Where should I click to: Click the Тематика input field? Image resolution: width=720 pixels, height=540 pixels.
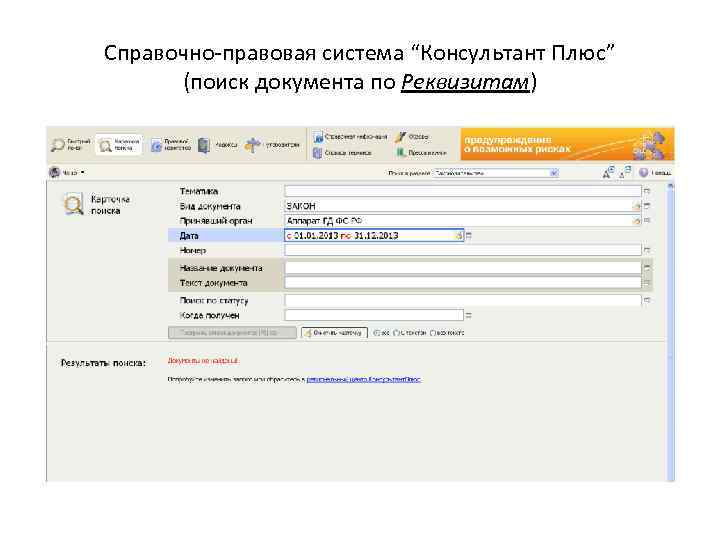463,191
